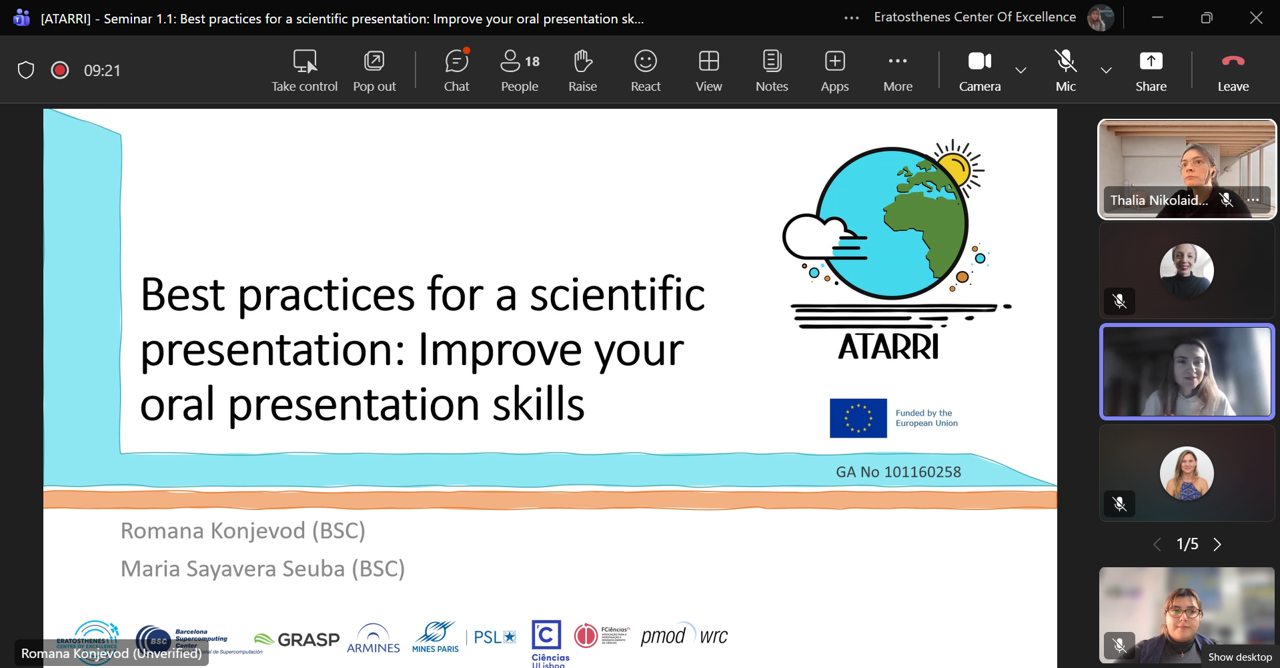
Task: Open the View layout menu
Action: point(708,70)
